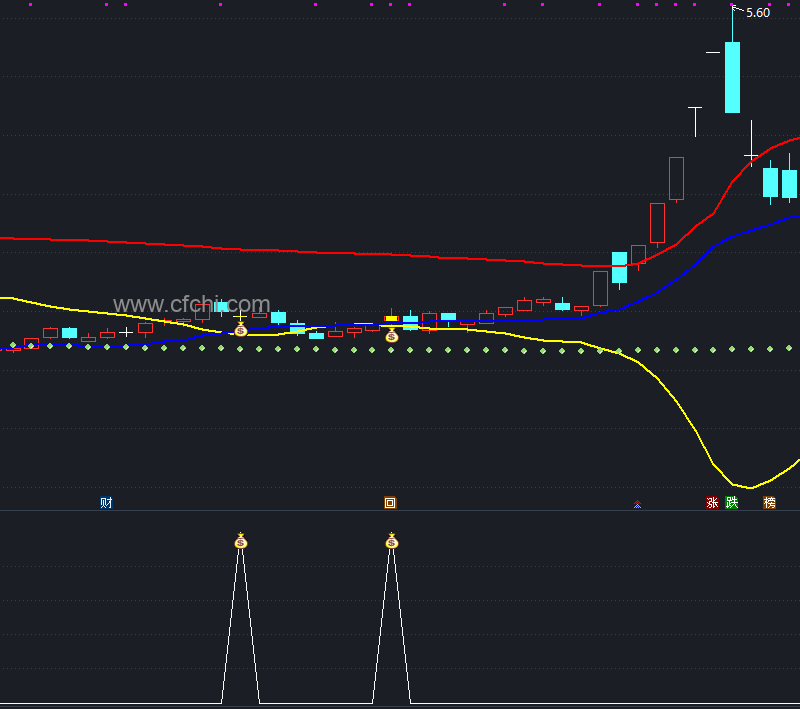
Task: Click the earlier money bag signal among the candlesticks
Action: [x=241, y=330]
